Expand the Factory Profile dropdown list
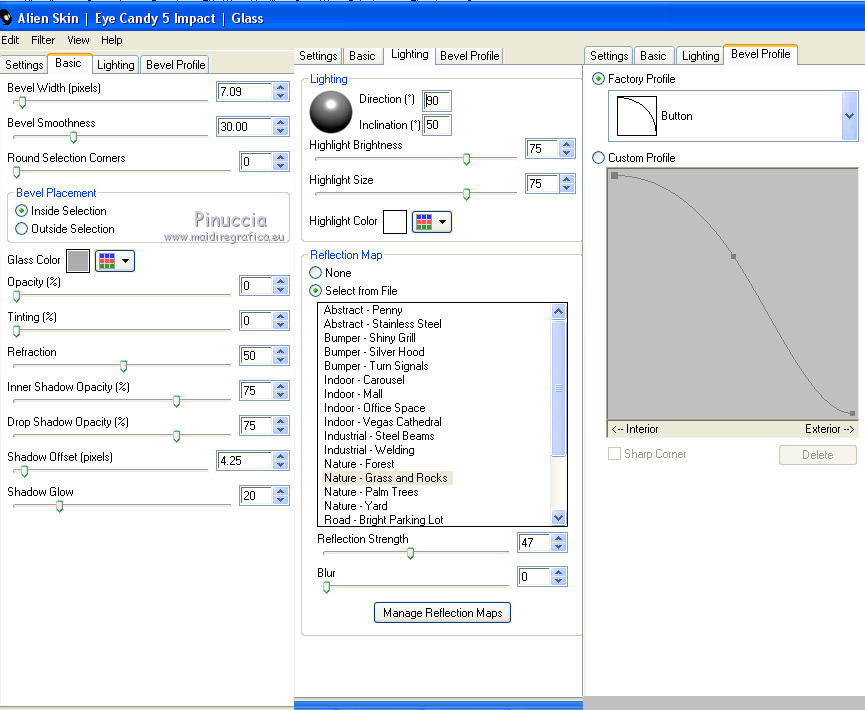This screenshot has width=865, height=710. coord(849,116)
